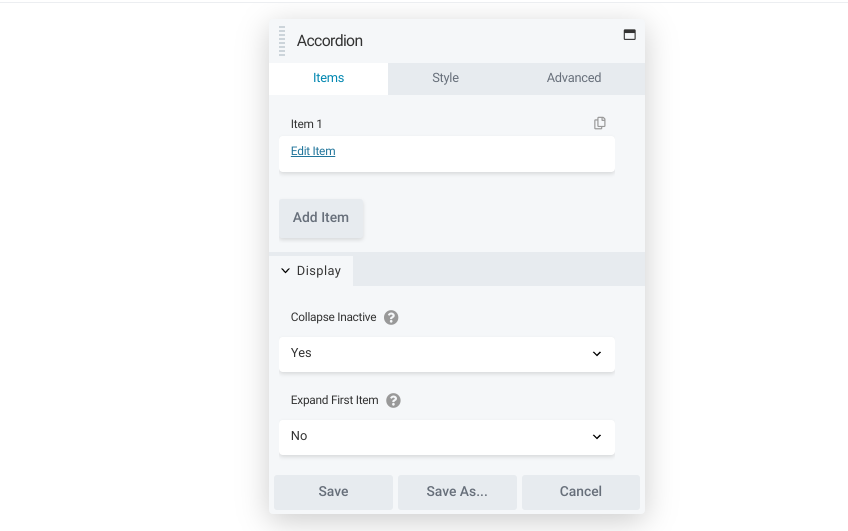Screen dimensions: 848x531
Task: Click the Collapse Inactive field label
Action: [333, 318]
